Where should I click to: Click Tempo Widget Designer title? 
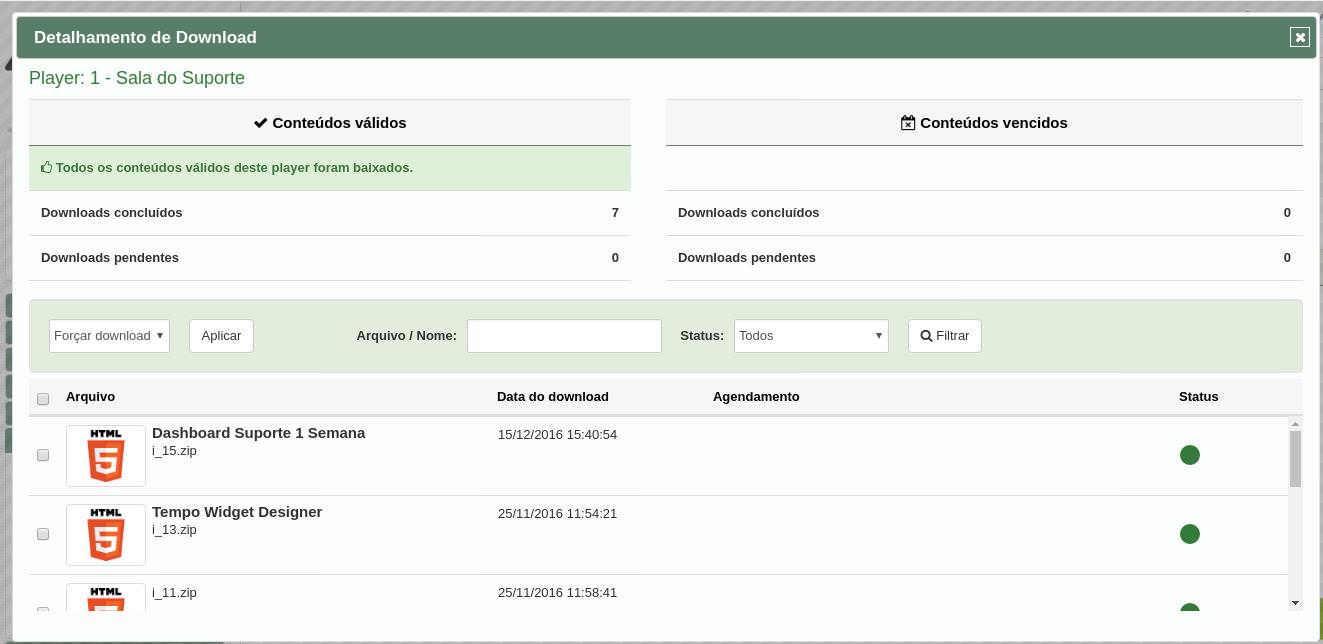point(237,512)
